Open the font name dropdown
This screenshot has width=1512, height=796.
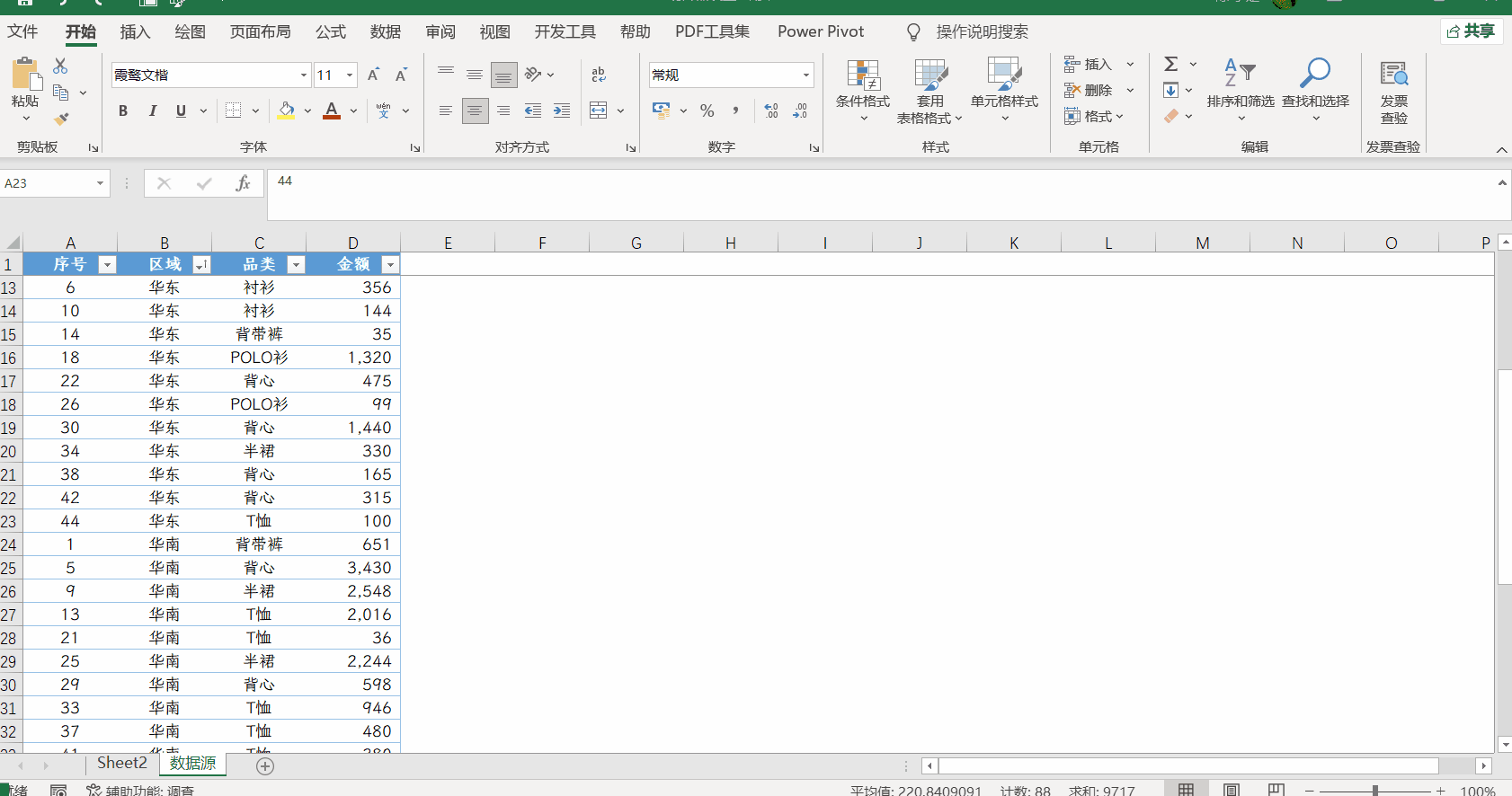click(x=304, y=75)
